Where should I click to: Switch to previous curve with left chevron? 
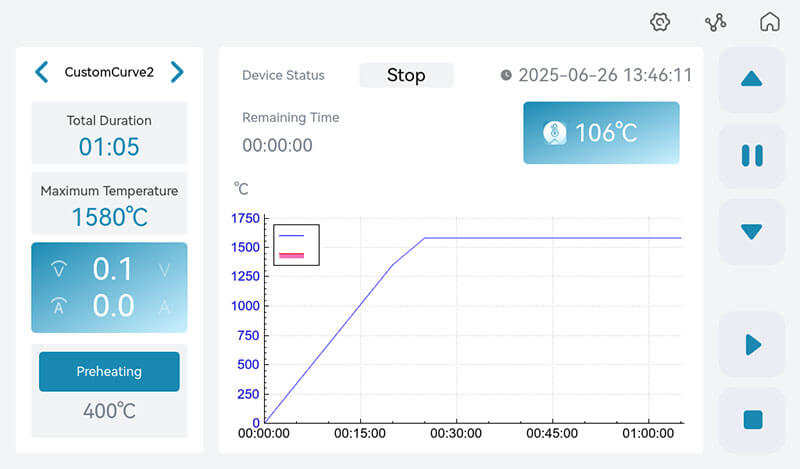[x=42, y=72]
